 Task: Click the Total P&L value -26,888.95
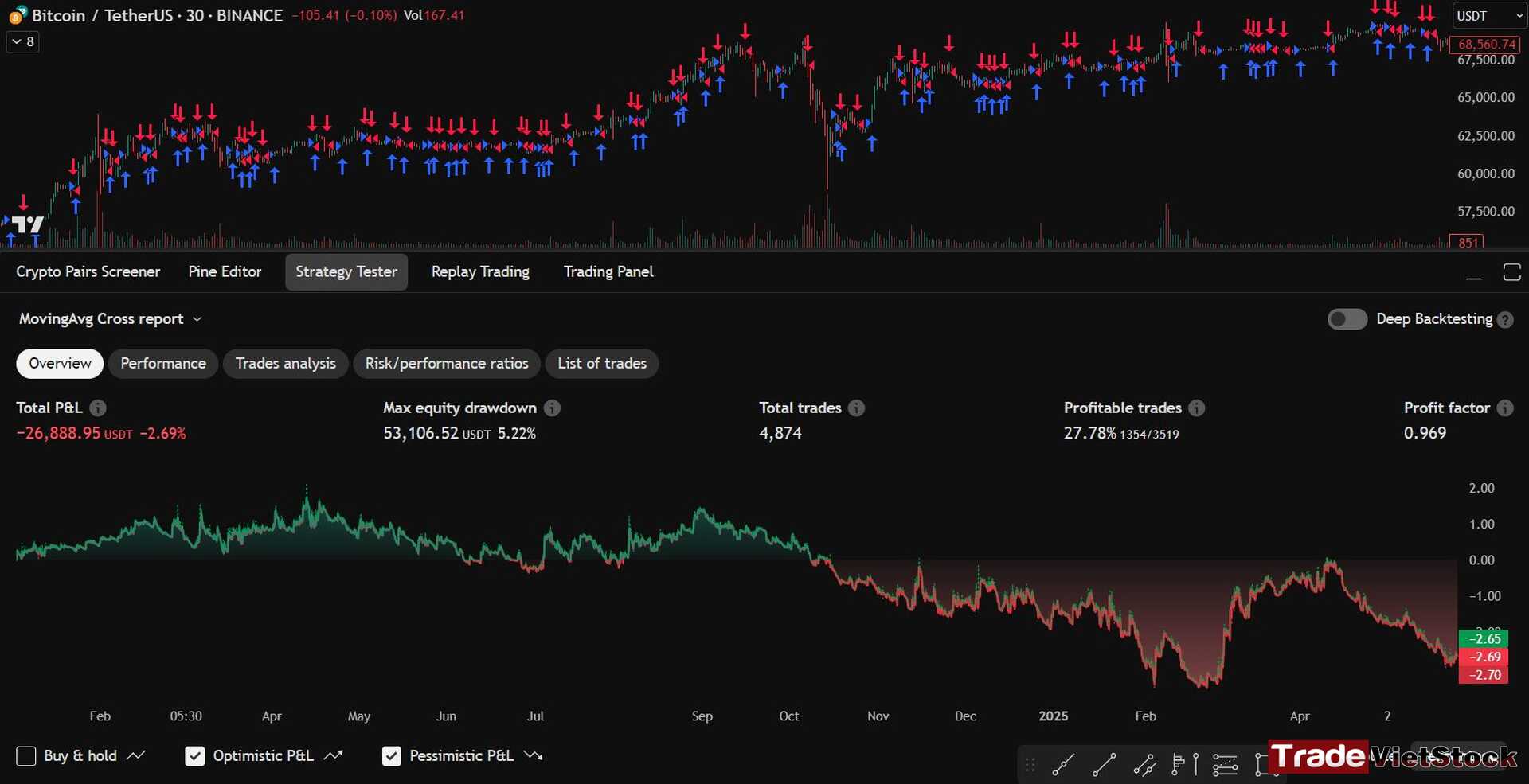tap(58, 433)
